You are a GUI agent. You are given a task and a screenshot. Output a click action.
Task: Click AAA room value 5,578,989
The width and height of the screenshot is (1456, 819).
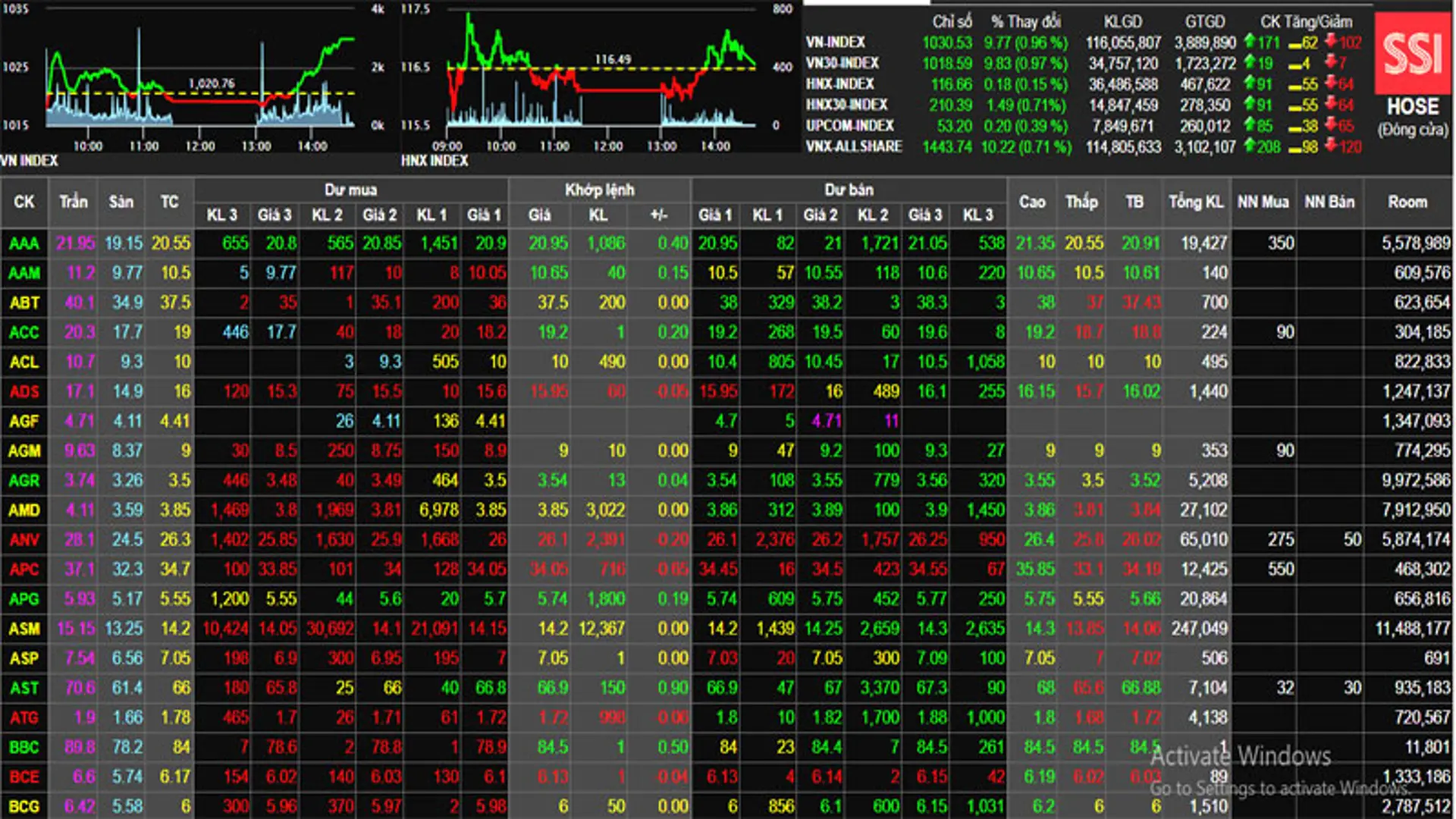1416,243
